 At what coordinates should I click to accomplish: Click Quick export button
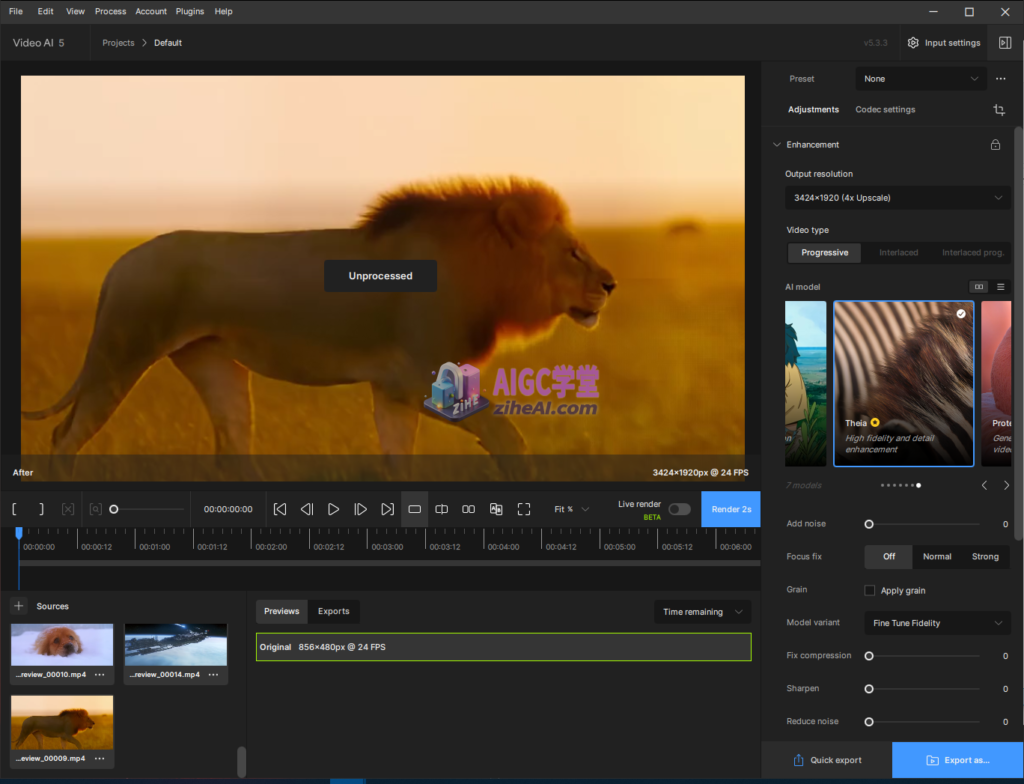click(x=827, y=760)
